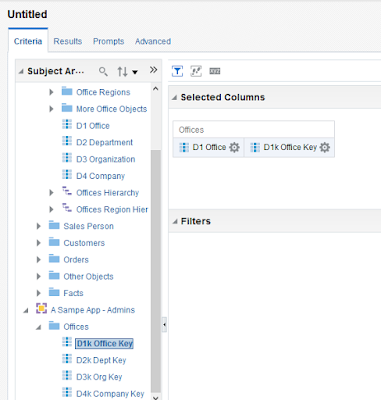The height and width of the screenshot is (400, 381).
Task: Switch to the Results tab
Action: click(68, 41)
